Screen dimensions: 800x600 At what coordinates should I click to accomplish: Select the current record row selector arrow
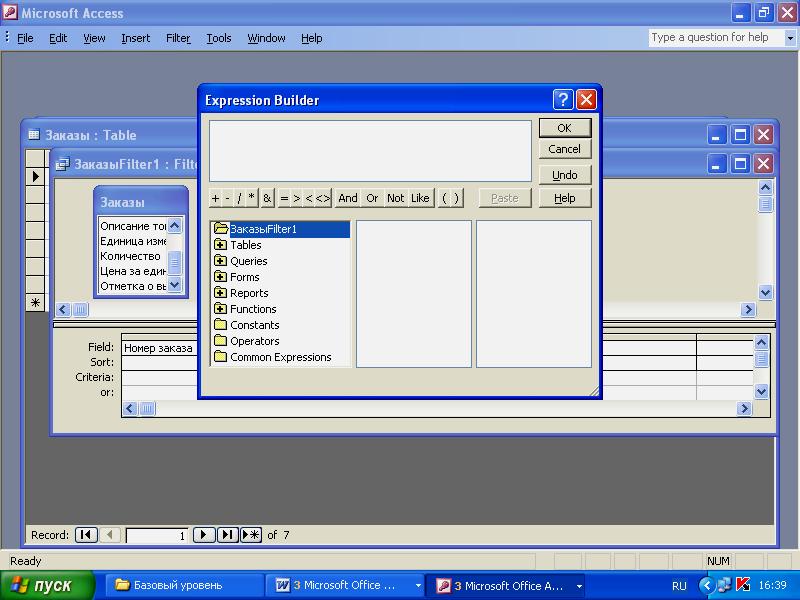[35, 177]
